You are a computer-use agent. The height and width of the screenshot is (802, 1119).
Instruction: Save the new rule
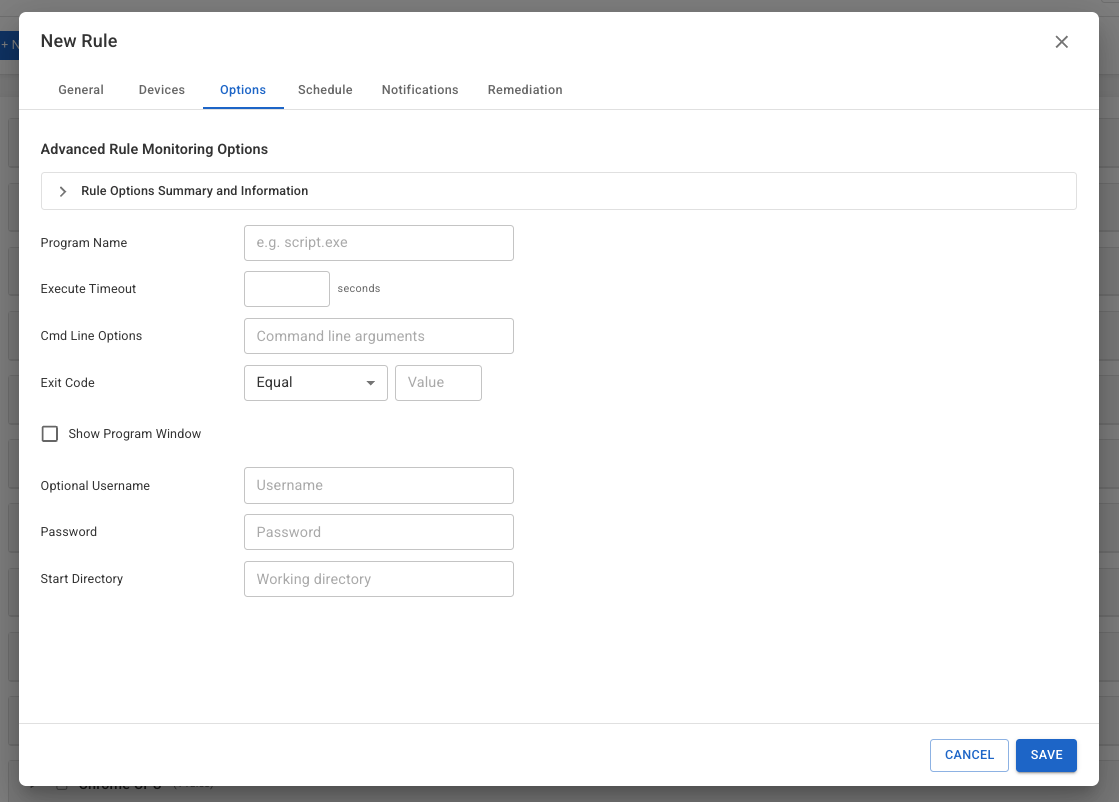(x=1045, y=755)
